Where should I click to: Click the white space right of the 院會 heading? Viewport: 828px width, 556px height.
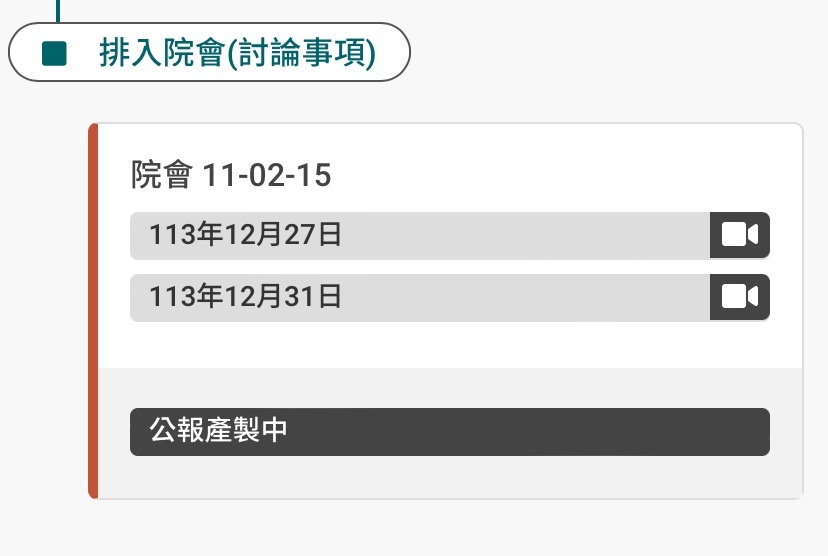(565, 175)
